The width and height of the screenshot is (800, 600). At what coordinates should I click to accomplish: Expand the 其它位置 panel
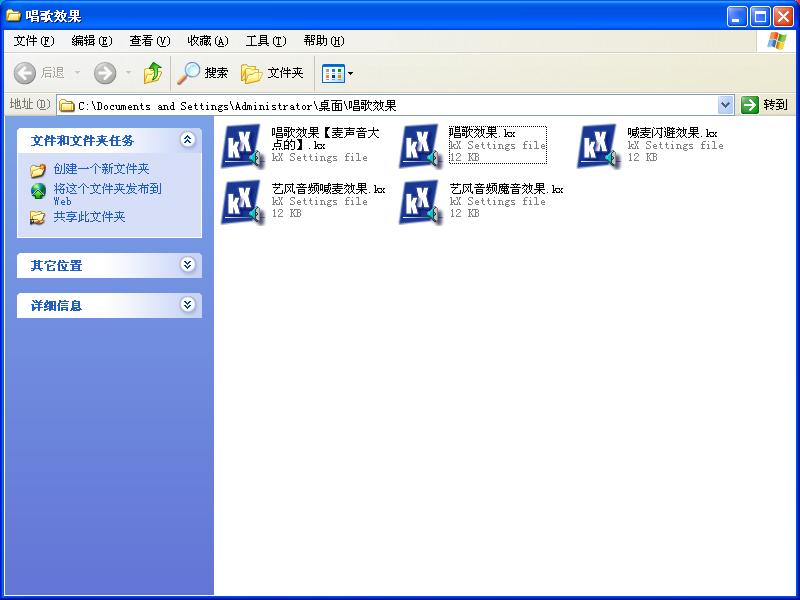187,265
